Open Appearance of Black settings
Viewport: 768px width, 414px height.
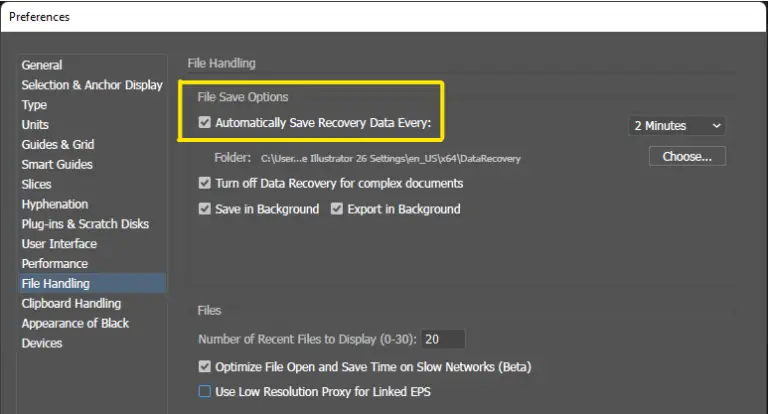pyautogui.click(x=75, y=323)
